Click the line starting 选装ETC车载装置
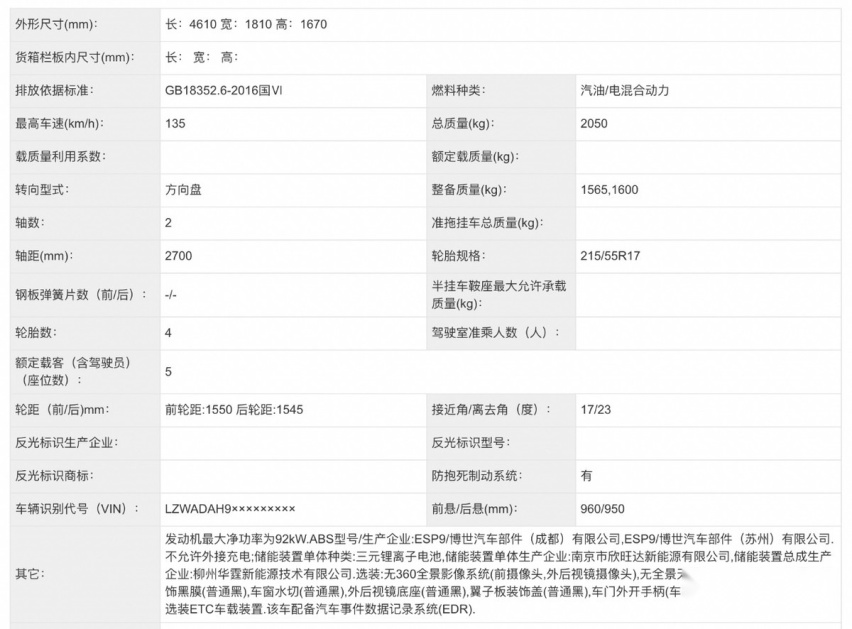The image size is (852, 629). pyautogui.click(x=320, y=609)
